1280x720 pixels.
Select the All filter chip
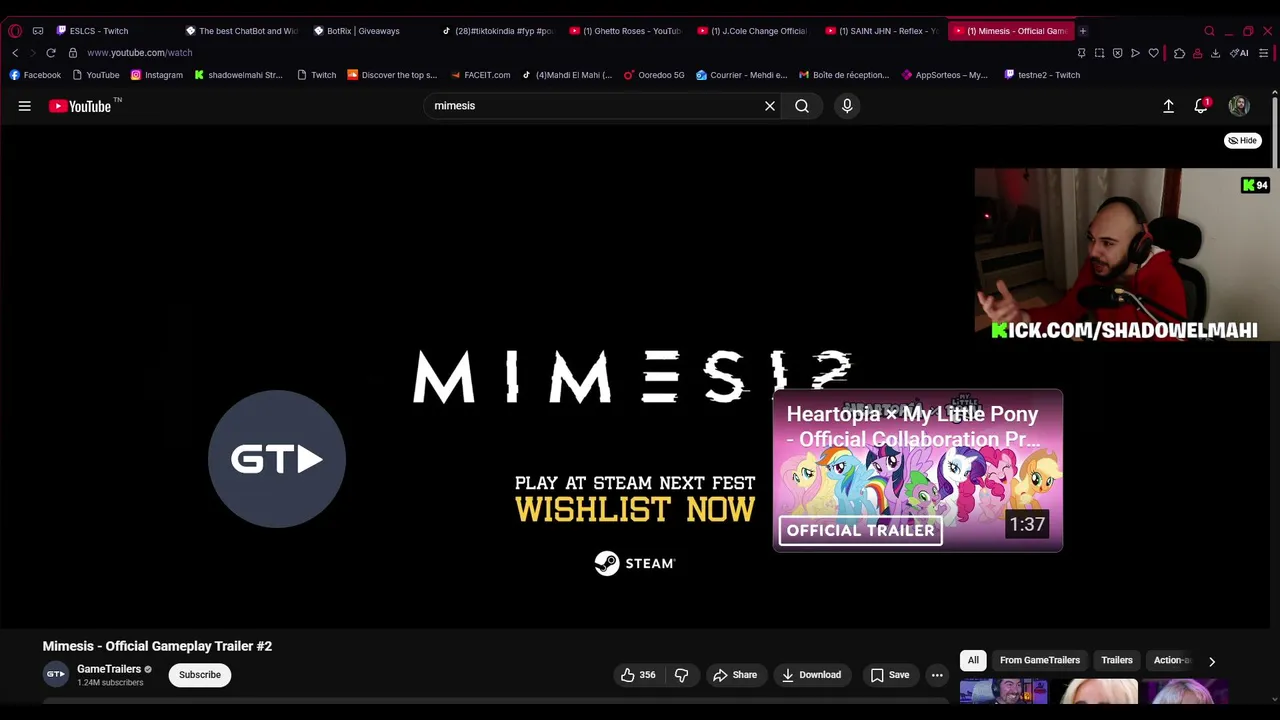click(x=973, y=660)
